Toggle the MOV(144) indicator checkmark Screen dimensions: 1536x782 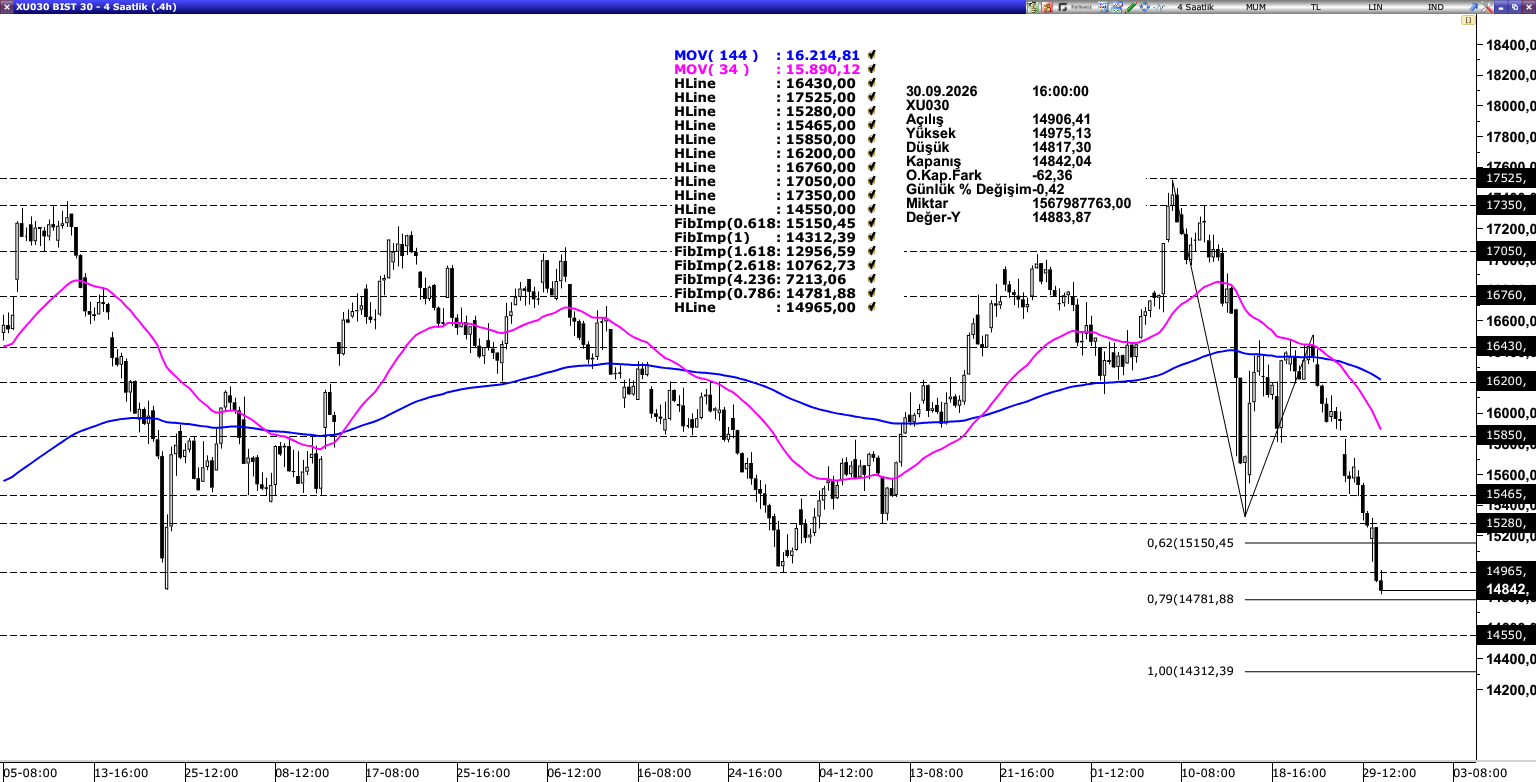click(872, 56)
